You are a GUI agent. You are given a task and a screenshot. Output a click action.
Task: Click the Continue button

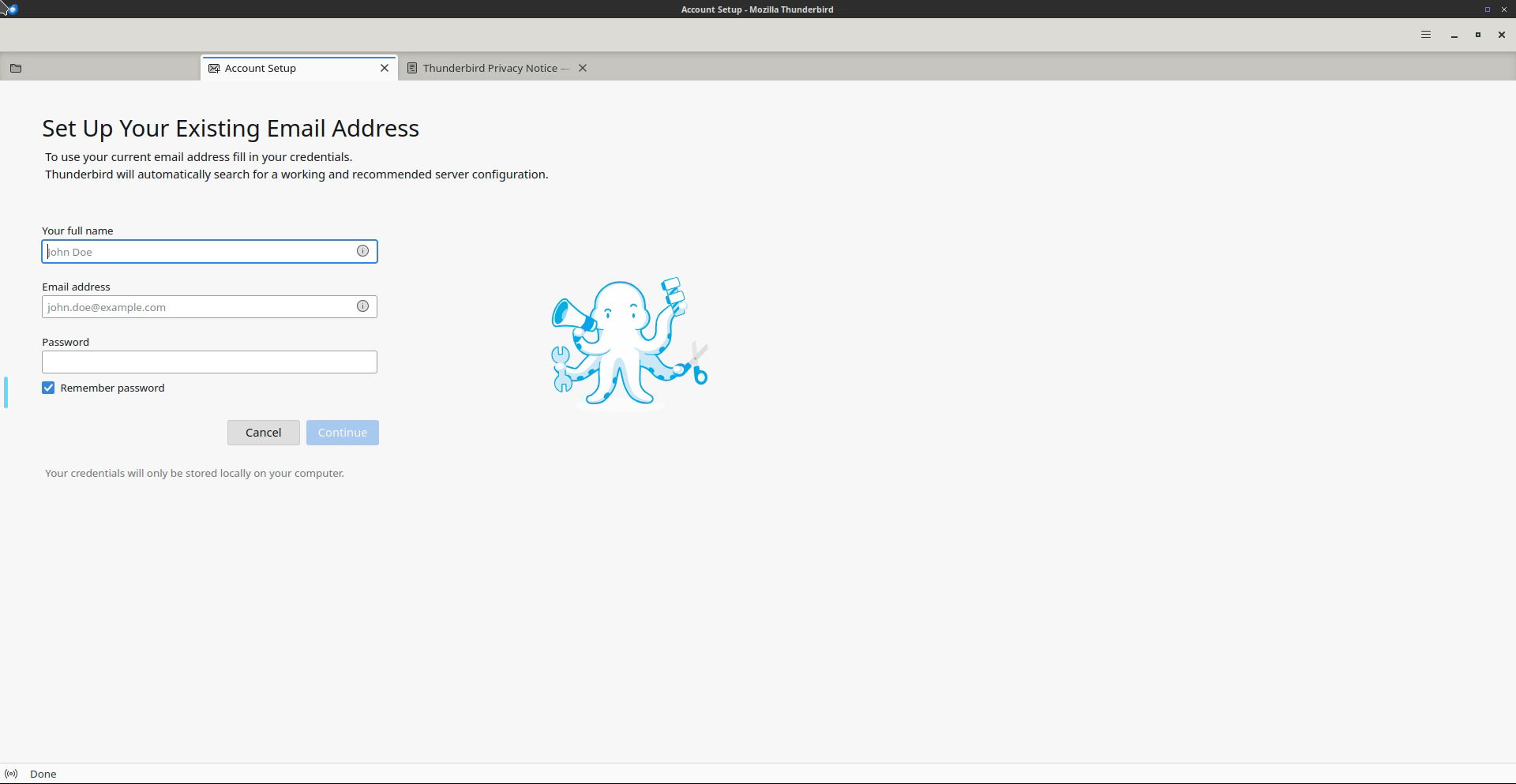click(342, 433)
